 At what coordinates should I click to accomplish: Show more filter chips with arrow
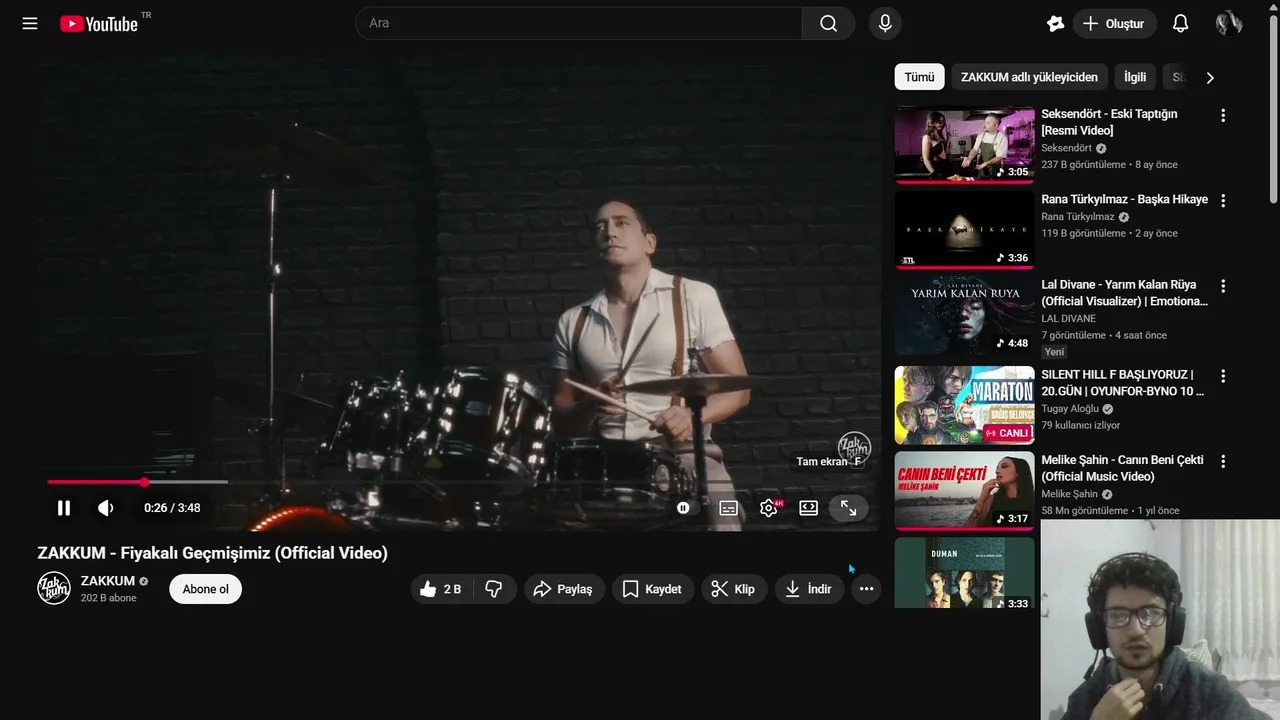[1210, 77]
